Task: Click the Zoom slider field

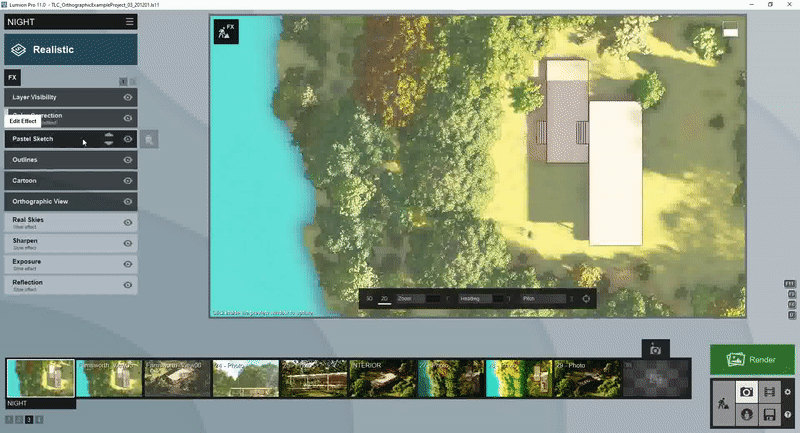Action: (x=419, y=299)
